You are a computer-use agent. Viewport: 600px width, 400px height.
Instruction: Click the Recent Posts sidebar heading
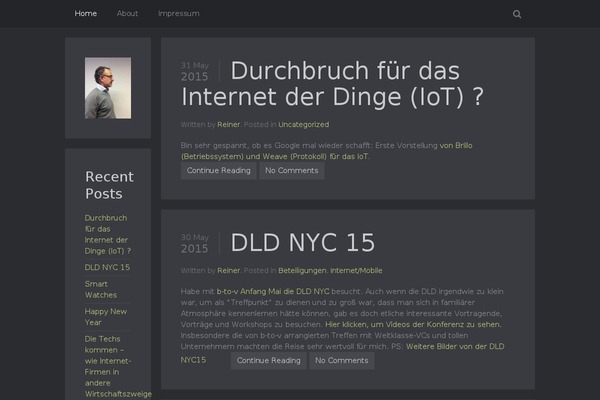(x=109, y=185)
